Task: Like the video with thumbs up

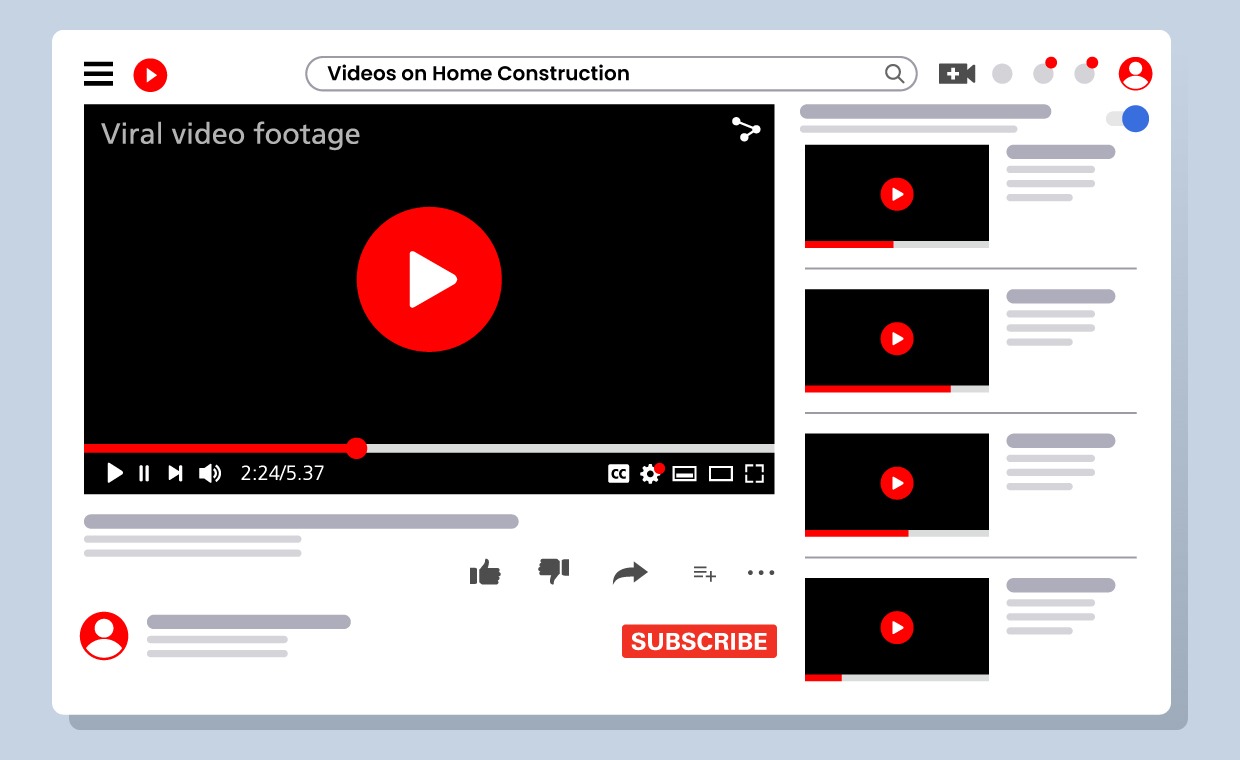Action: click(485, 572)
